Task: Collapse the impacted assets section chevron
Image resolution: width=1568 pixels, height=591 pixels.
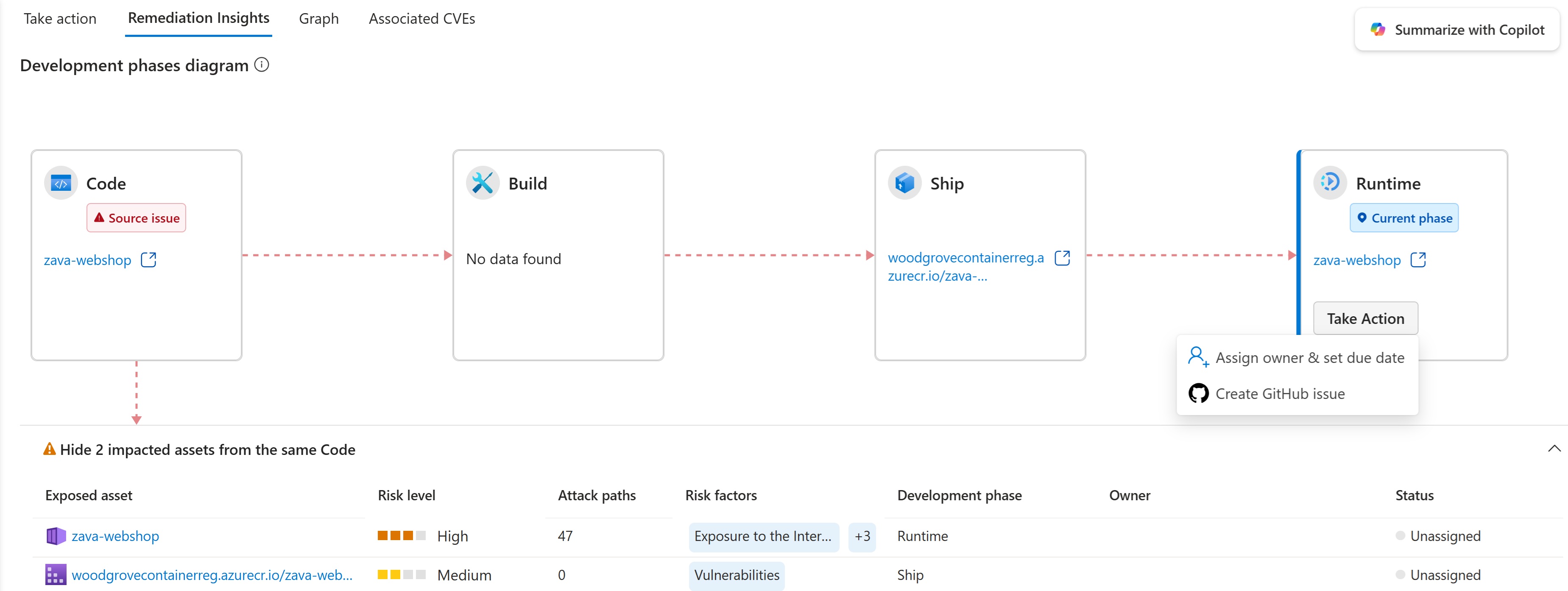Action: coord(1554,449)
